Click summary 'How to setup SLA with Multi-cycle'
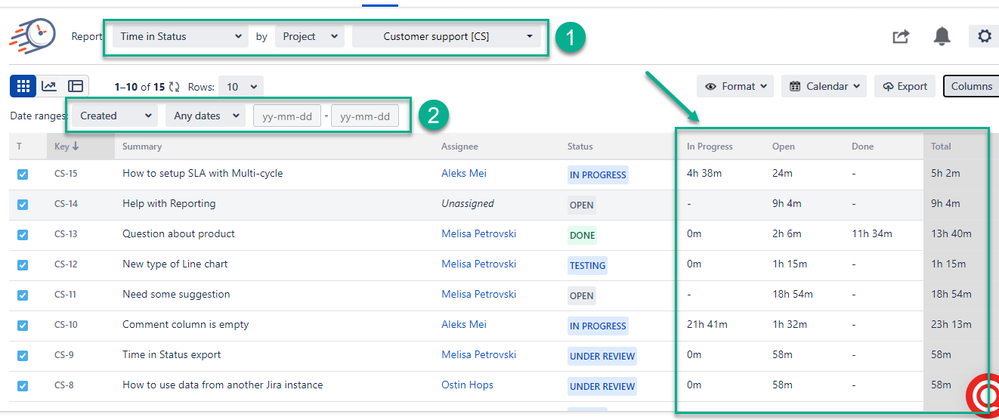The width and height of the screenshot is (999, 420). [x=203, y=173]
